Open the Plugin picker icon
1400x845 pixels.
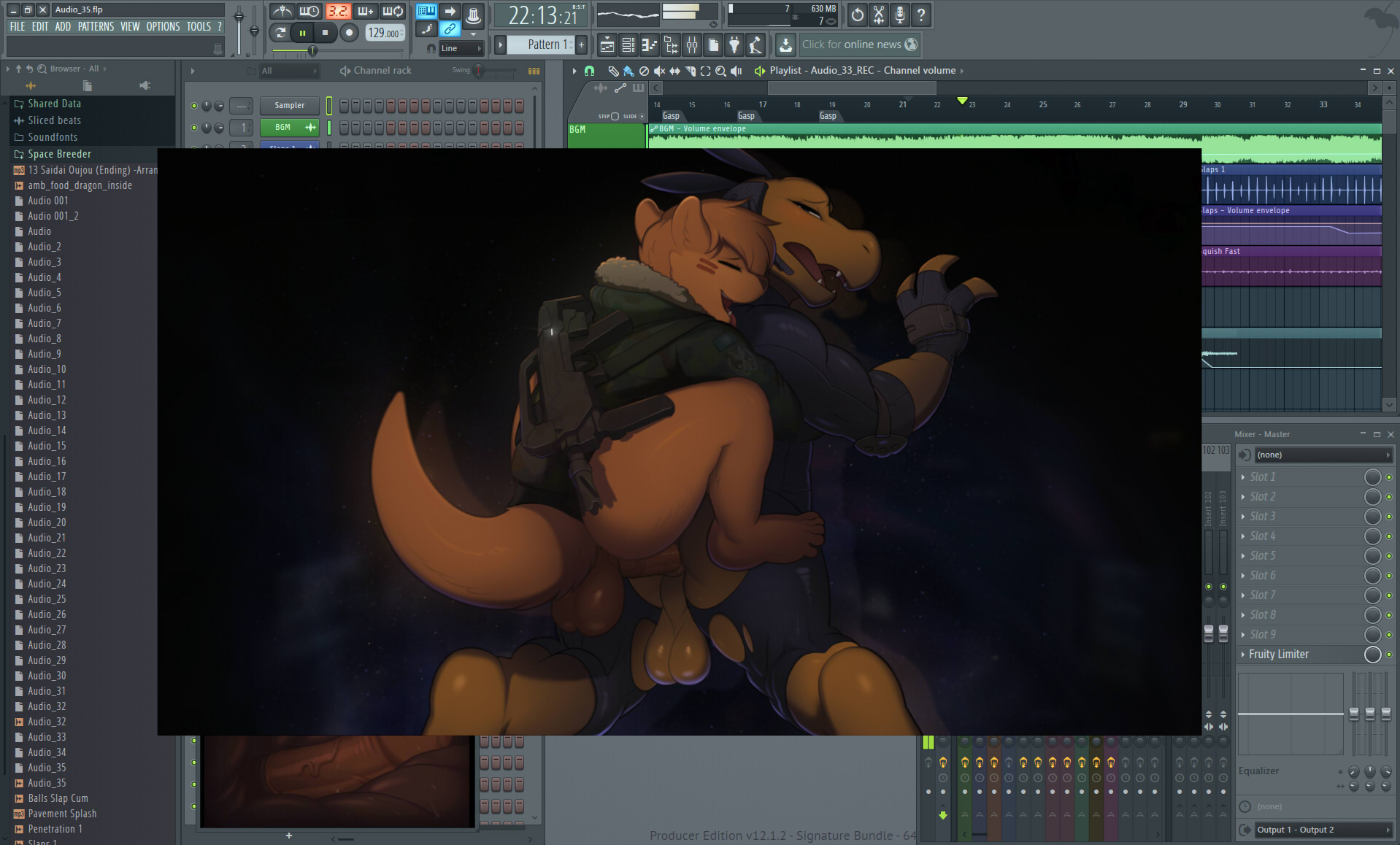pos(734,45)
